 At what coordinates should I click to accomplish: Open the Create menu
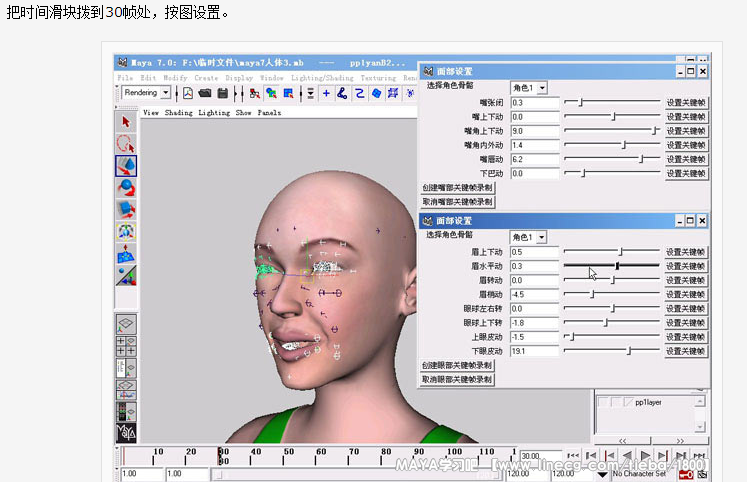click(x=206, y=78)
